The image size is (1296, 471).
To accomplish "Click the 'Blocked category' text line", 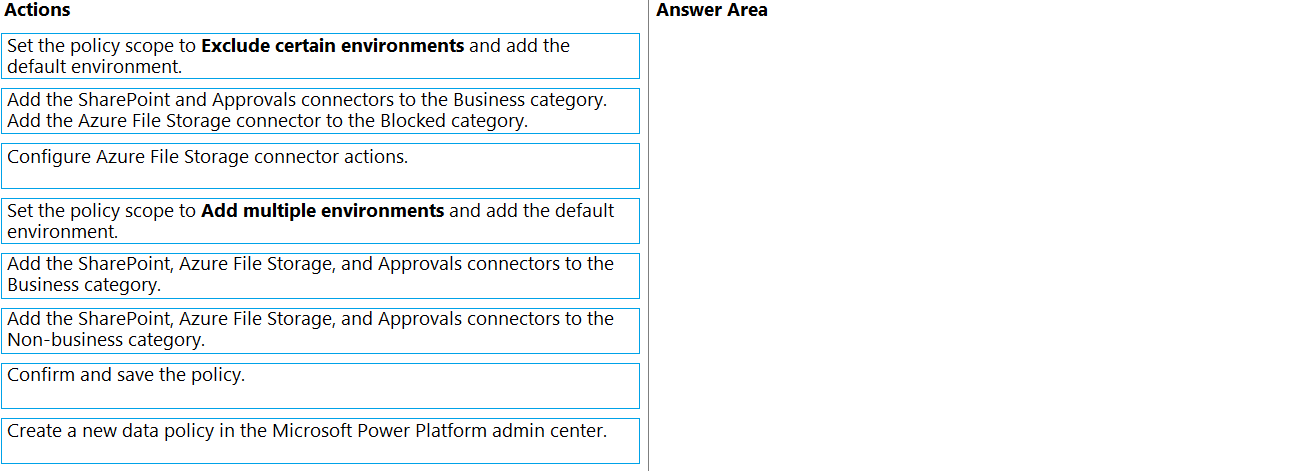I will 267,121.
